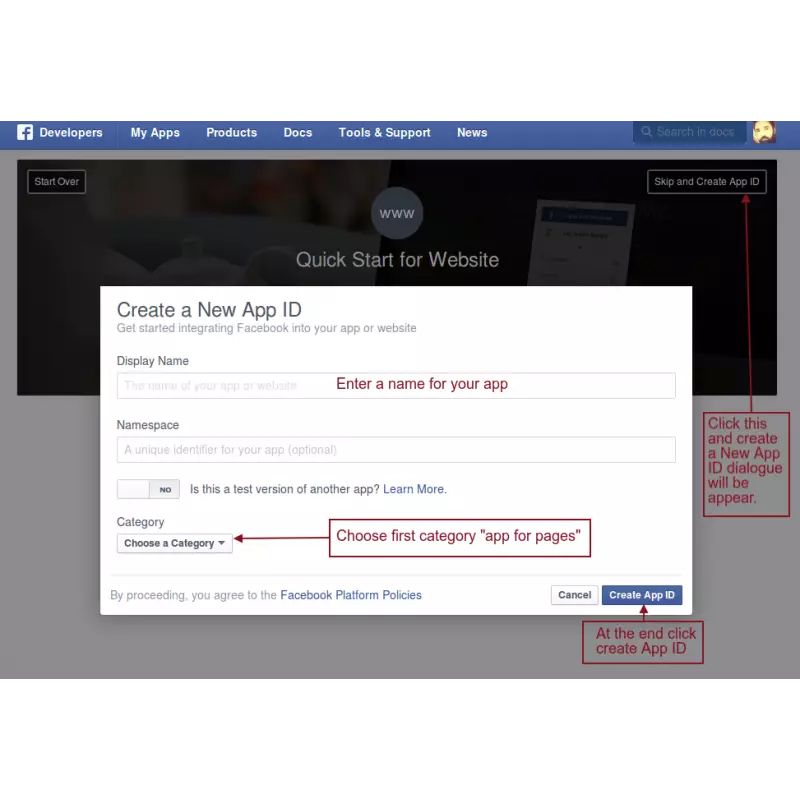Open the Tools & Support menu
This screenshot has height=800, width=800.
(385, 133)
